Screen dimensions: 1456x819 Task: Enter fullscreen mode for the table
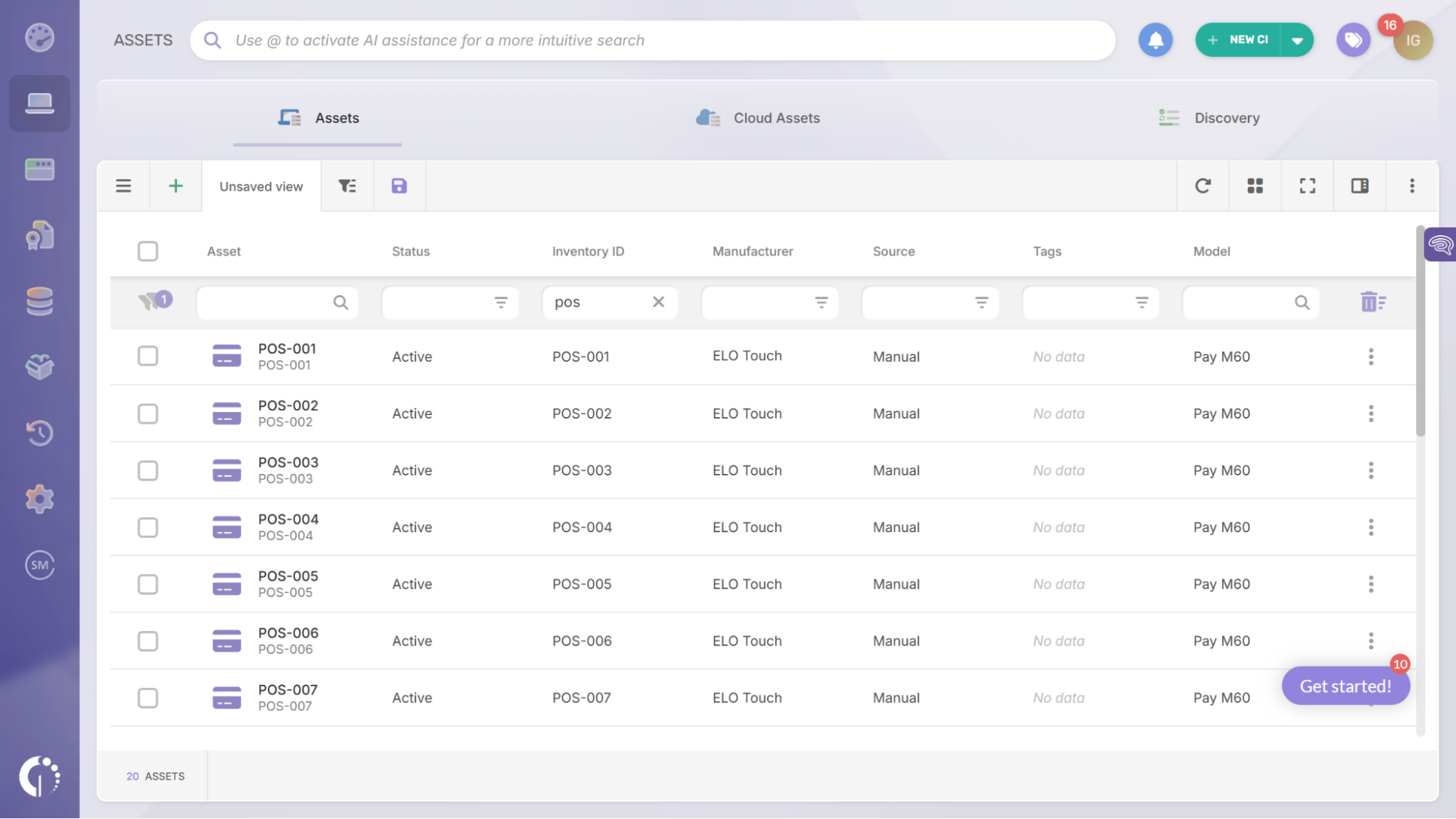(x=1307, y=186)
